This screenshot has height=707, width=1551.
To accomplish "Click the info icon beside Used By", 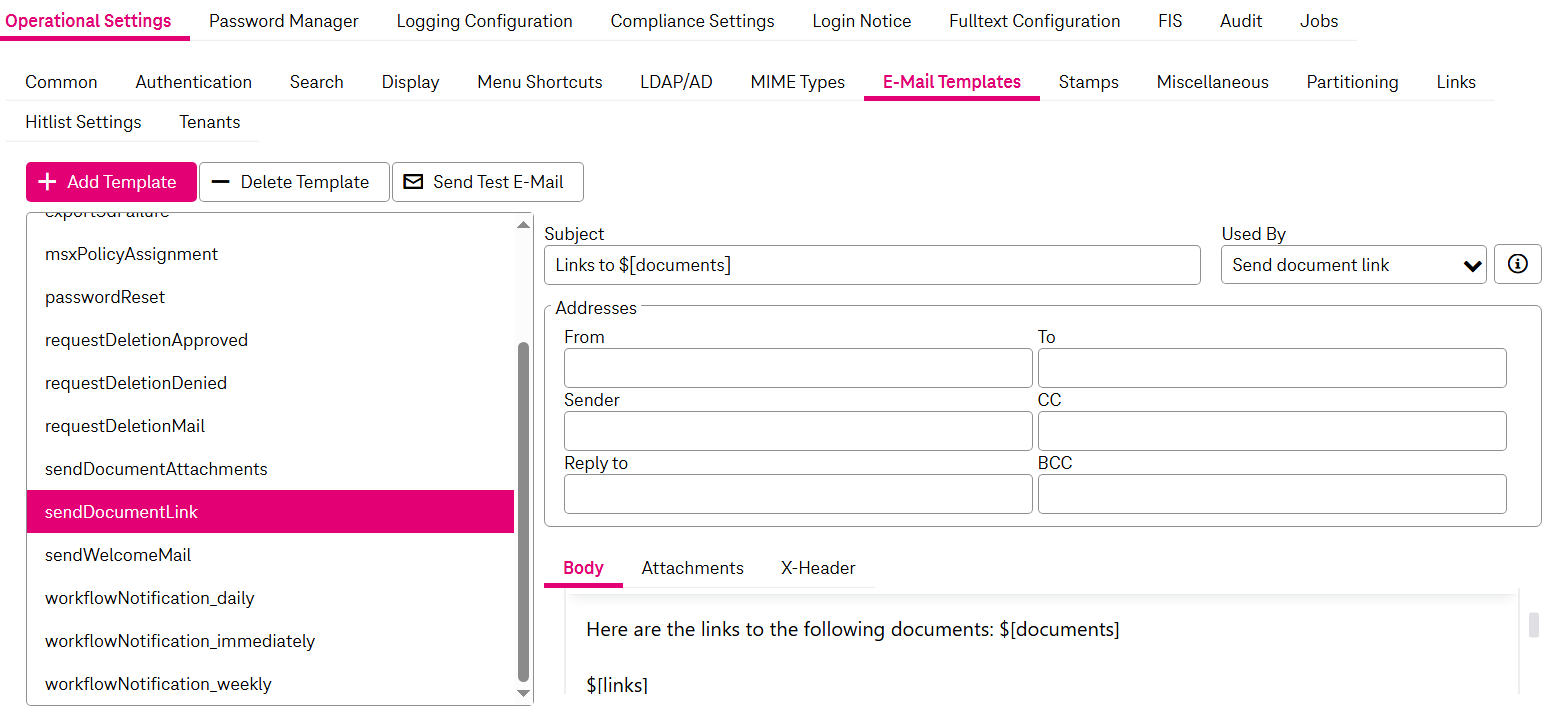I will click(x=1517, y=265).
